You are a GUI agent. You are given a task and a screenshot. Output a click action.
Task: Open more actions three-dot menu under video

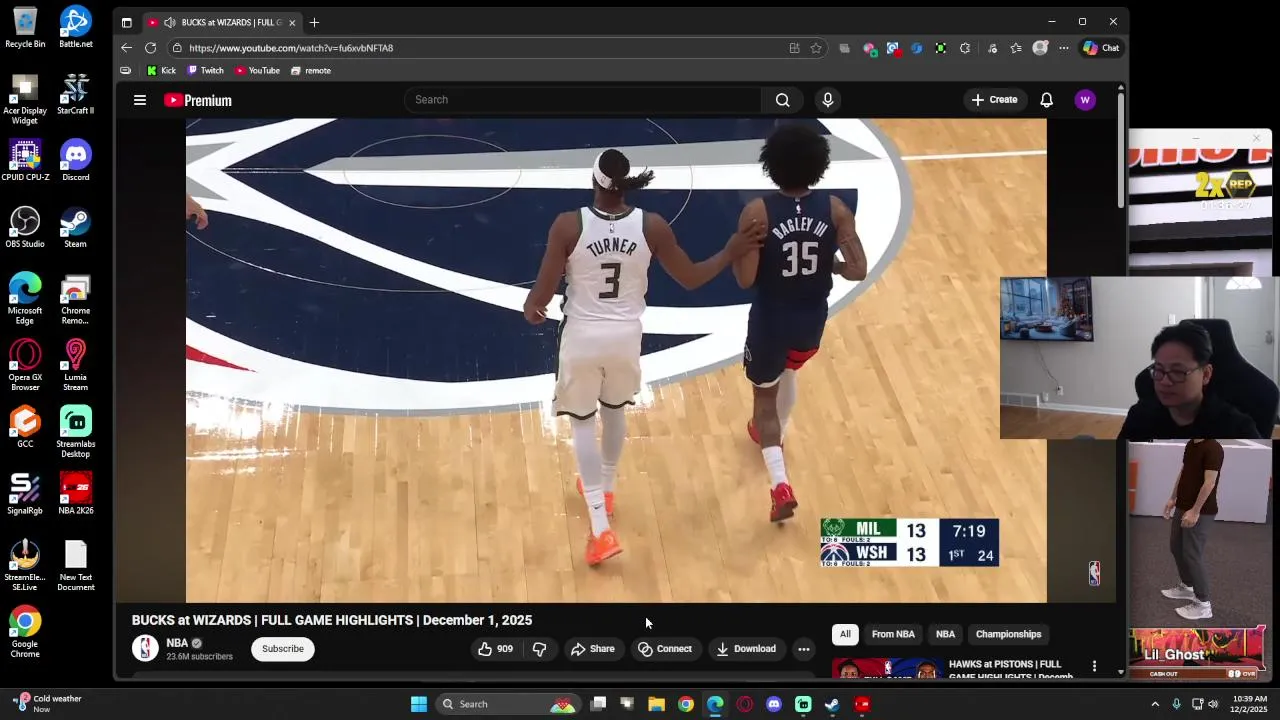coord(803,649)
